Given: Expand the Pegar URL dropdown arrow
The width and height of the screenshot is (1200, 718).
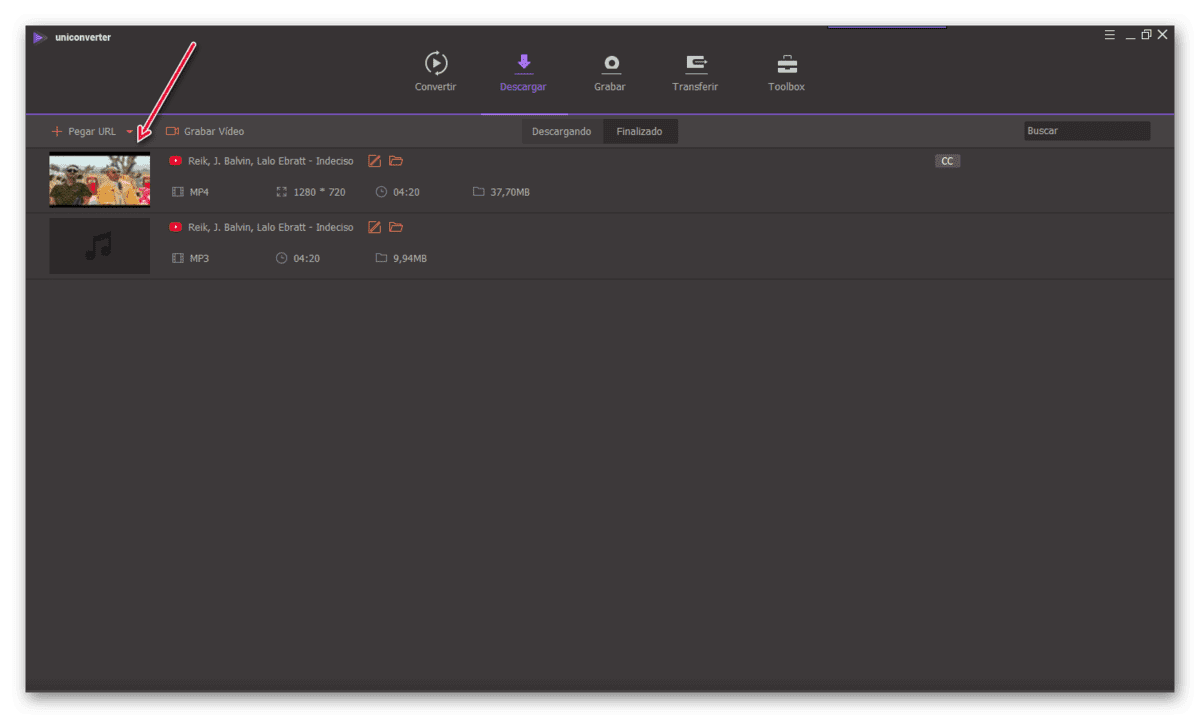Looking at the screenshot, I should point(130,131).
